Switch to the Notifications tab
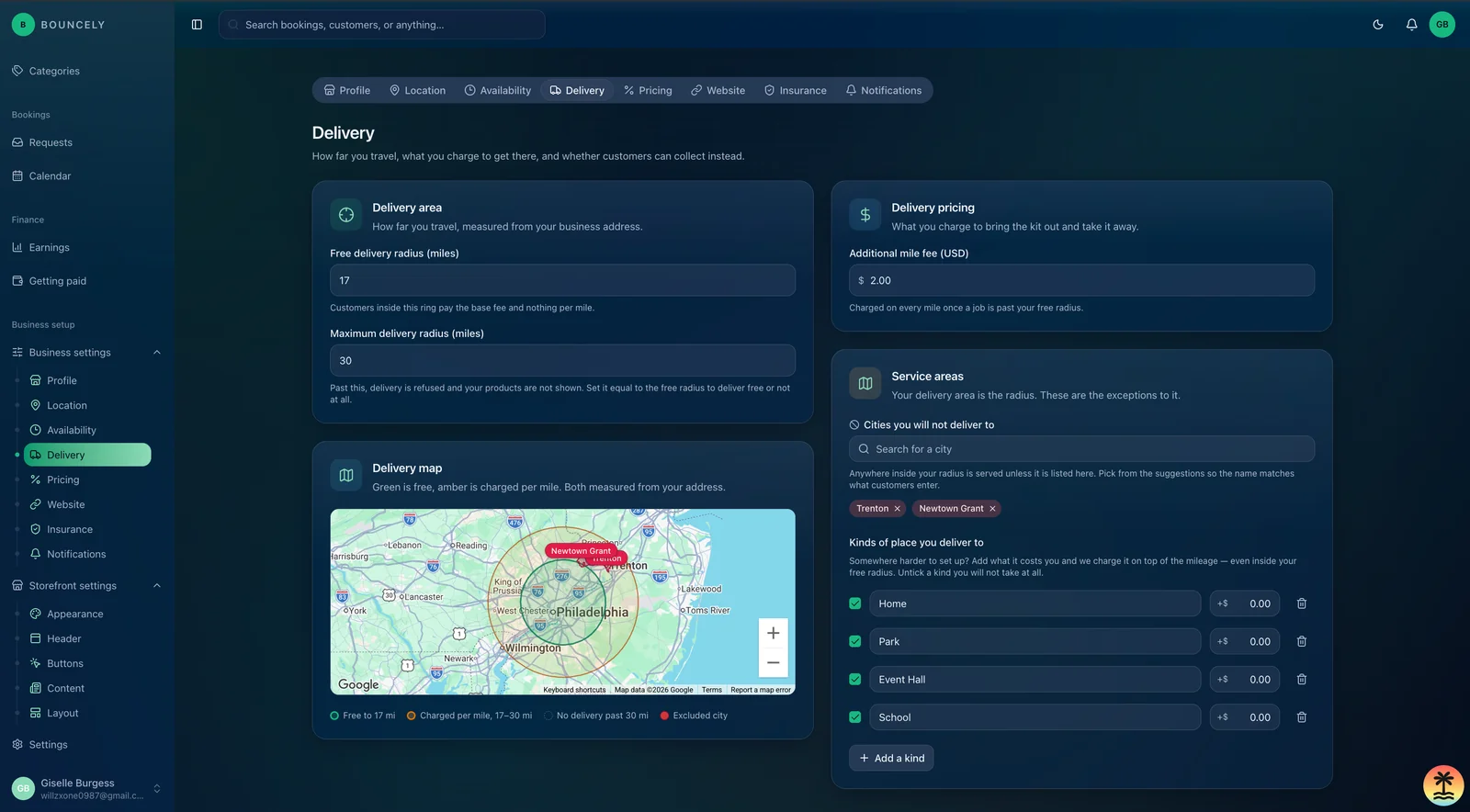This screenshot has height=812, width=1470. pos(884,90)
